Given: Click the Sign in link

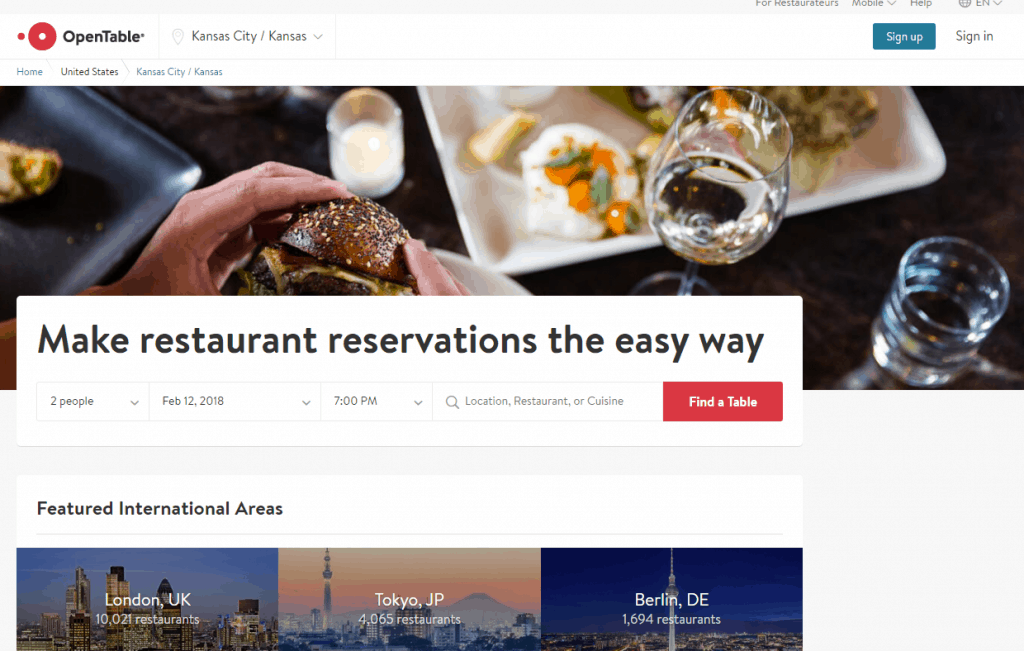Looking at the screenshot, I should pyautogui.click(x=974, y=37).
